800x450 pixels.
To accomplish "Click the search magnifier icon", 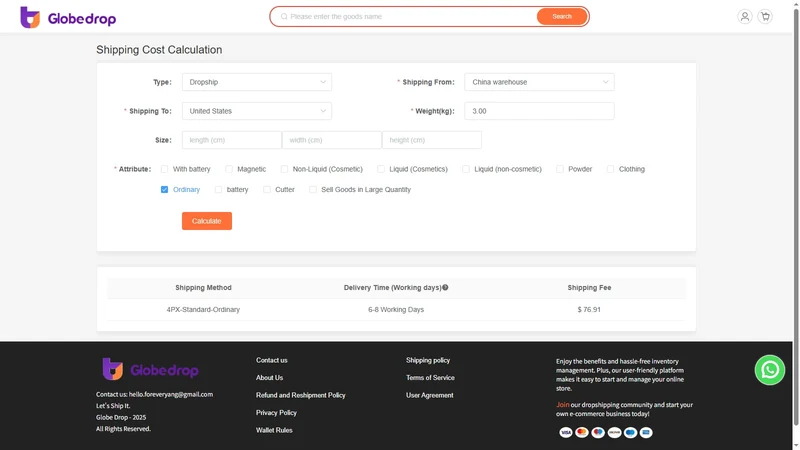I will pos(284,16).
